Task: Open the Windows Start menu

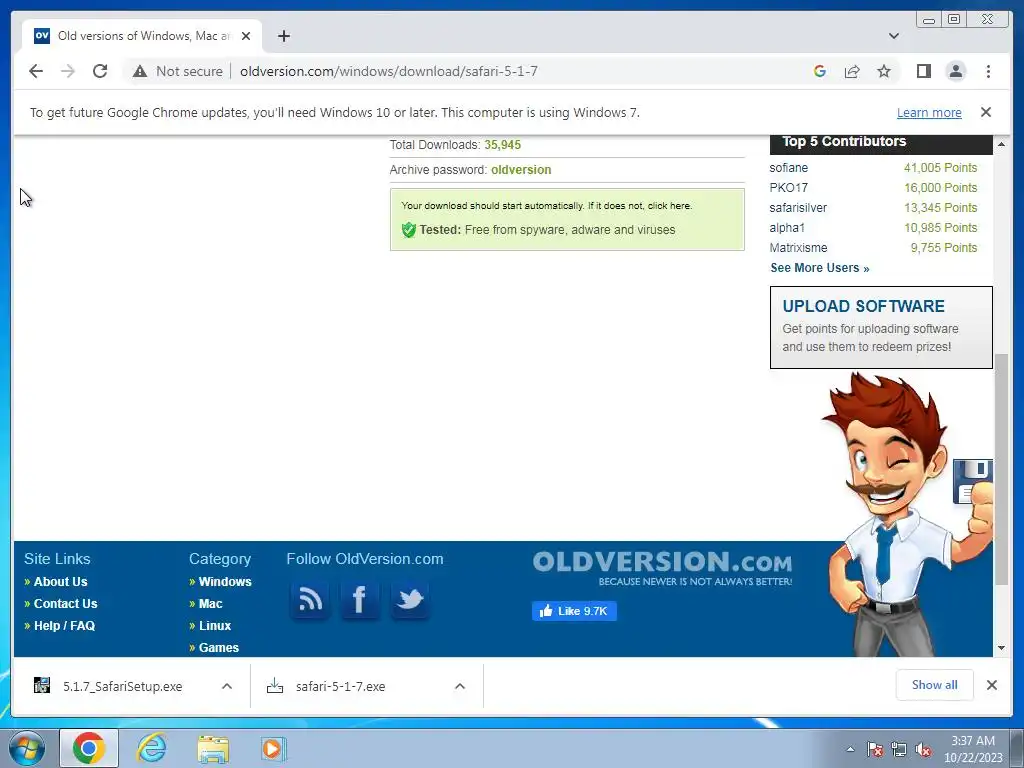Action: tap(26, 748)
